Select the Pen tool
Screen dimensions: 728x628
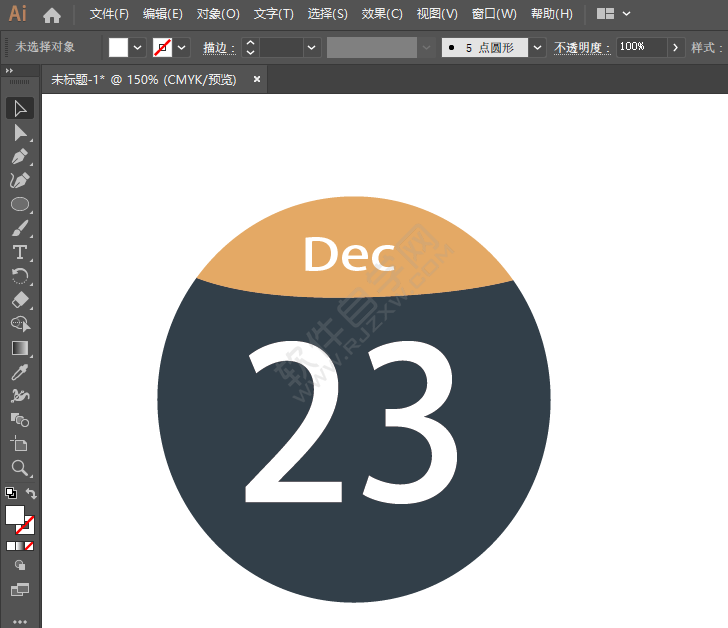tap(20, 157)
